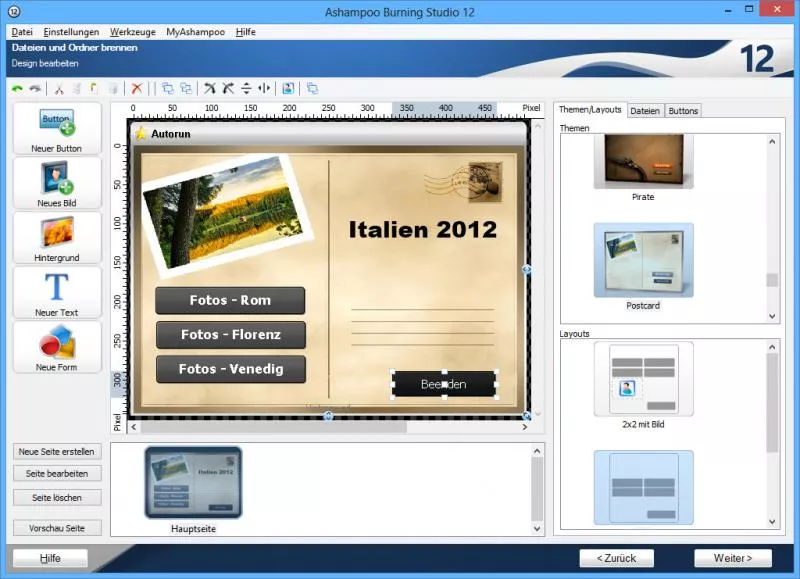
Task: Click the Hilfe button at bottom left
Action: pos(50,558)
